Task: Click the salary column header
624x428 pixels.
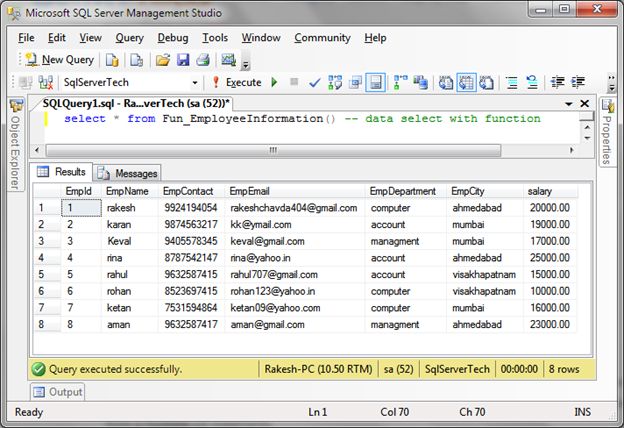Action: [x=550, y=191]
